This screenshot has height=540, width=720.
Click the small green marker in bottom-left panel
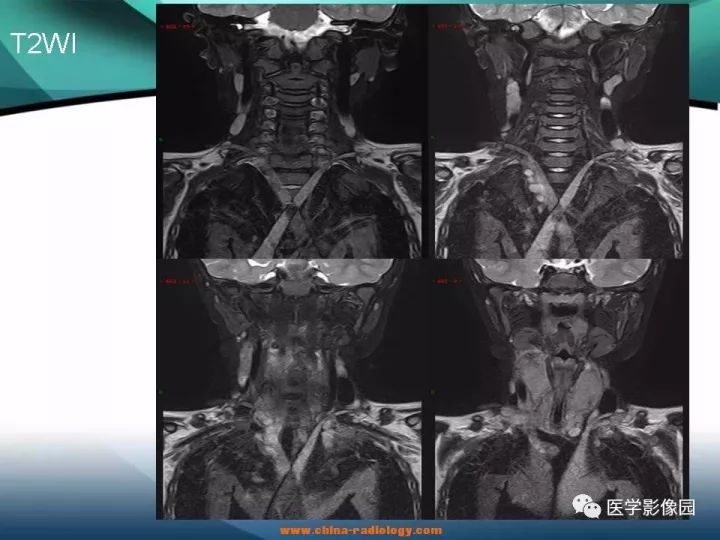tap(161, 392)
